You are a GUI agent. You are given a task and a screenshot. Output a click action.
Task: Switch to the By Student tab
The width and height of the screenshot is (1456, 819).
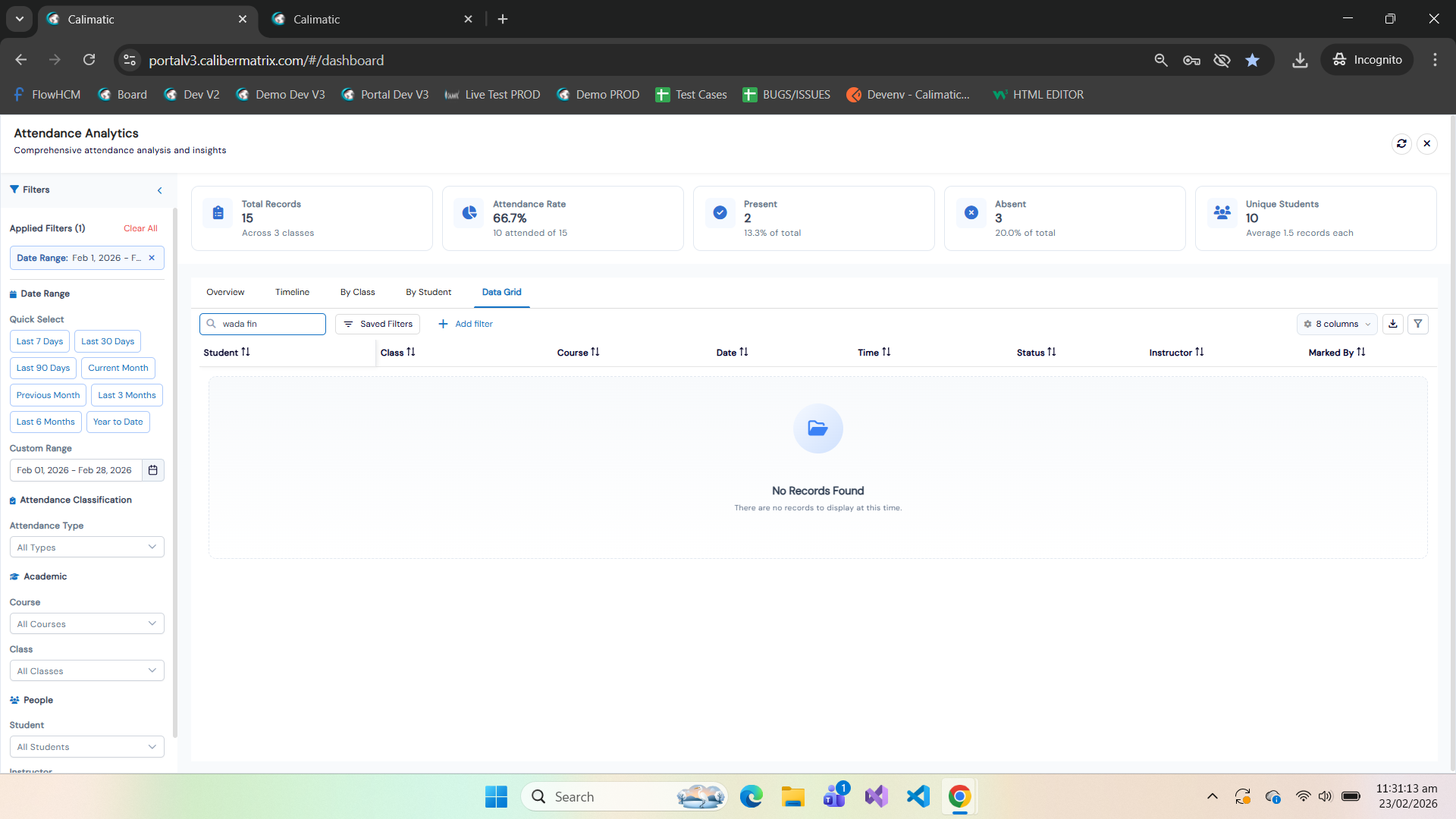[428, 292]
